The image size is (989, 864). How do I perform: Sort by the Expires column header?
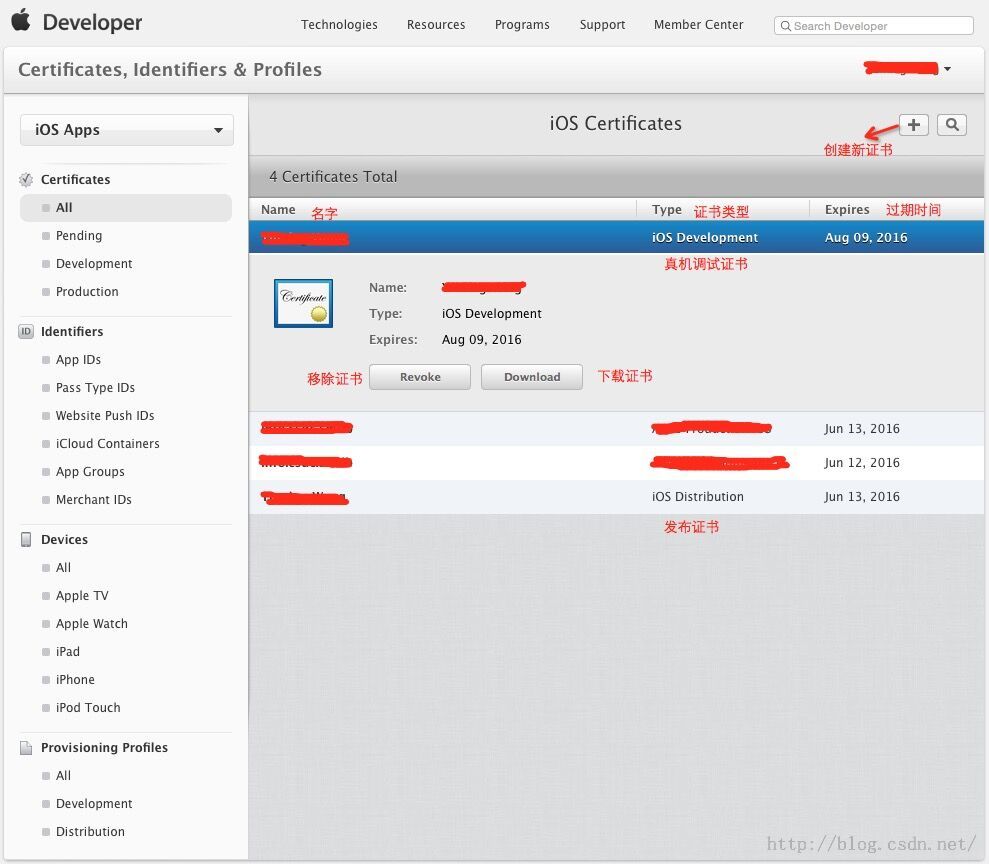coord(847,209)
